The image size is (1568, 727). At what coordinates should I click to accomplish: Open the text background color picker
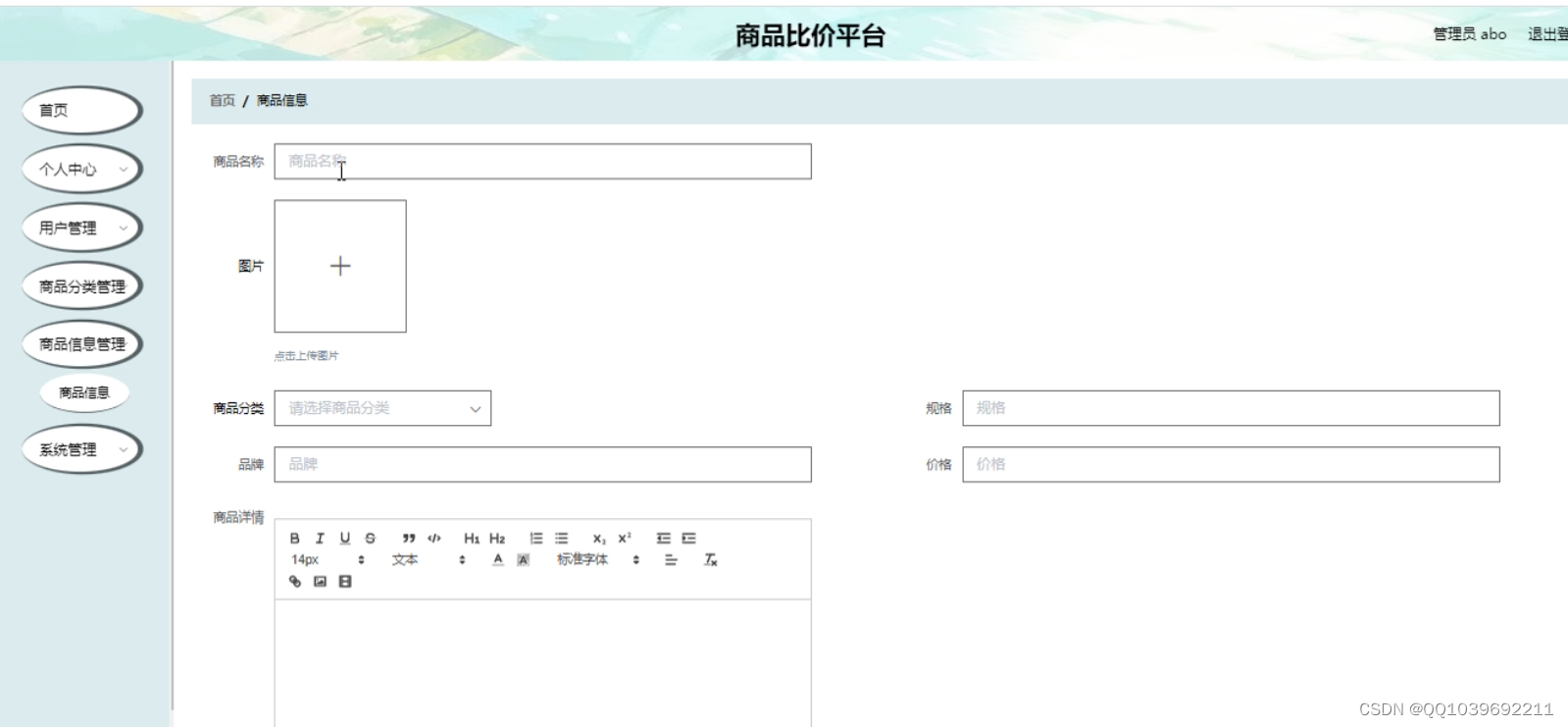pos(524,559)
